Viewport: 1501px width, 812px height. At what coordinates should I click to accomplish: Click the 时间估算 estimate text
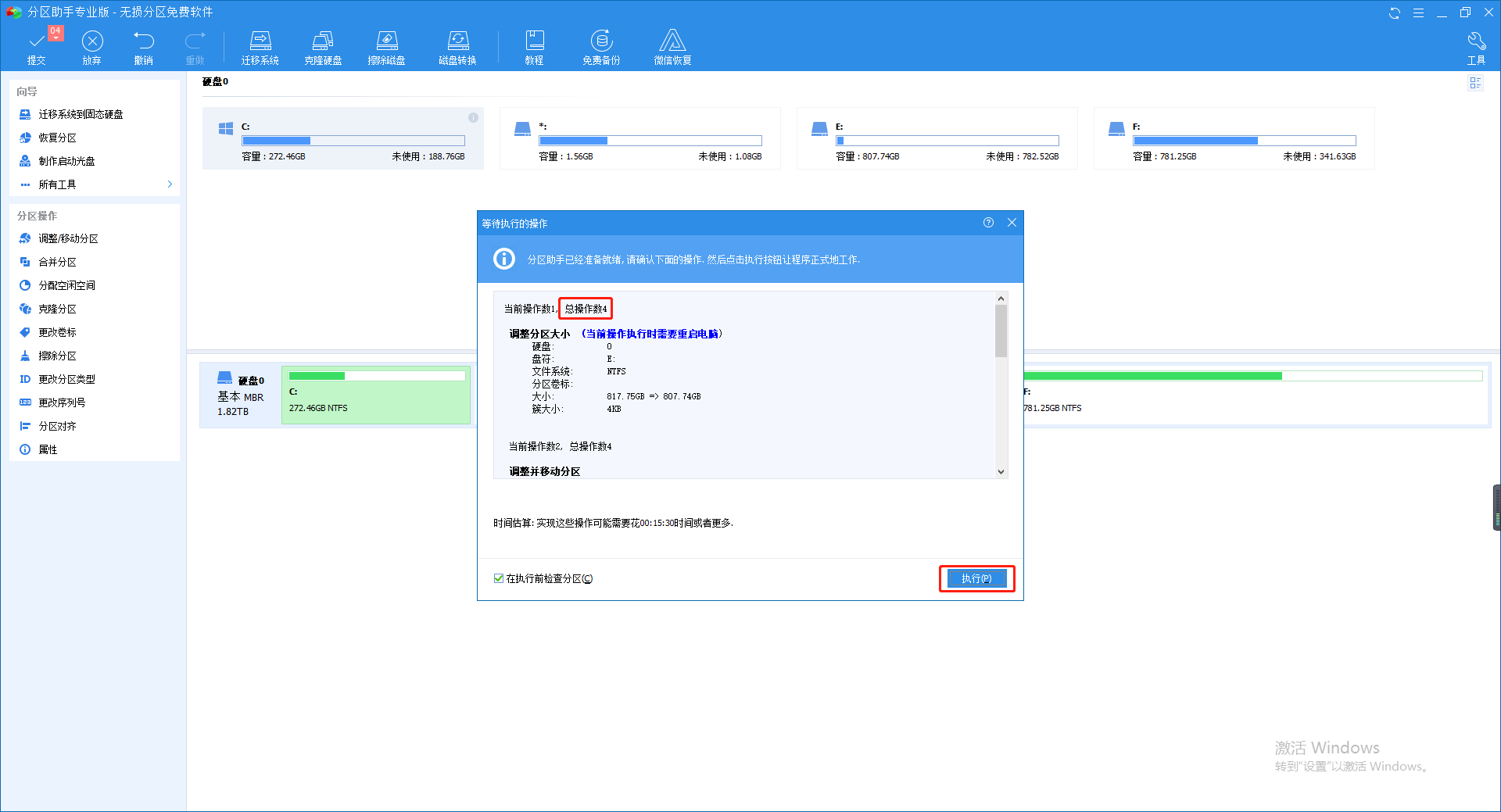[614, 523]
